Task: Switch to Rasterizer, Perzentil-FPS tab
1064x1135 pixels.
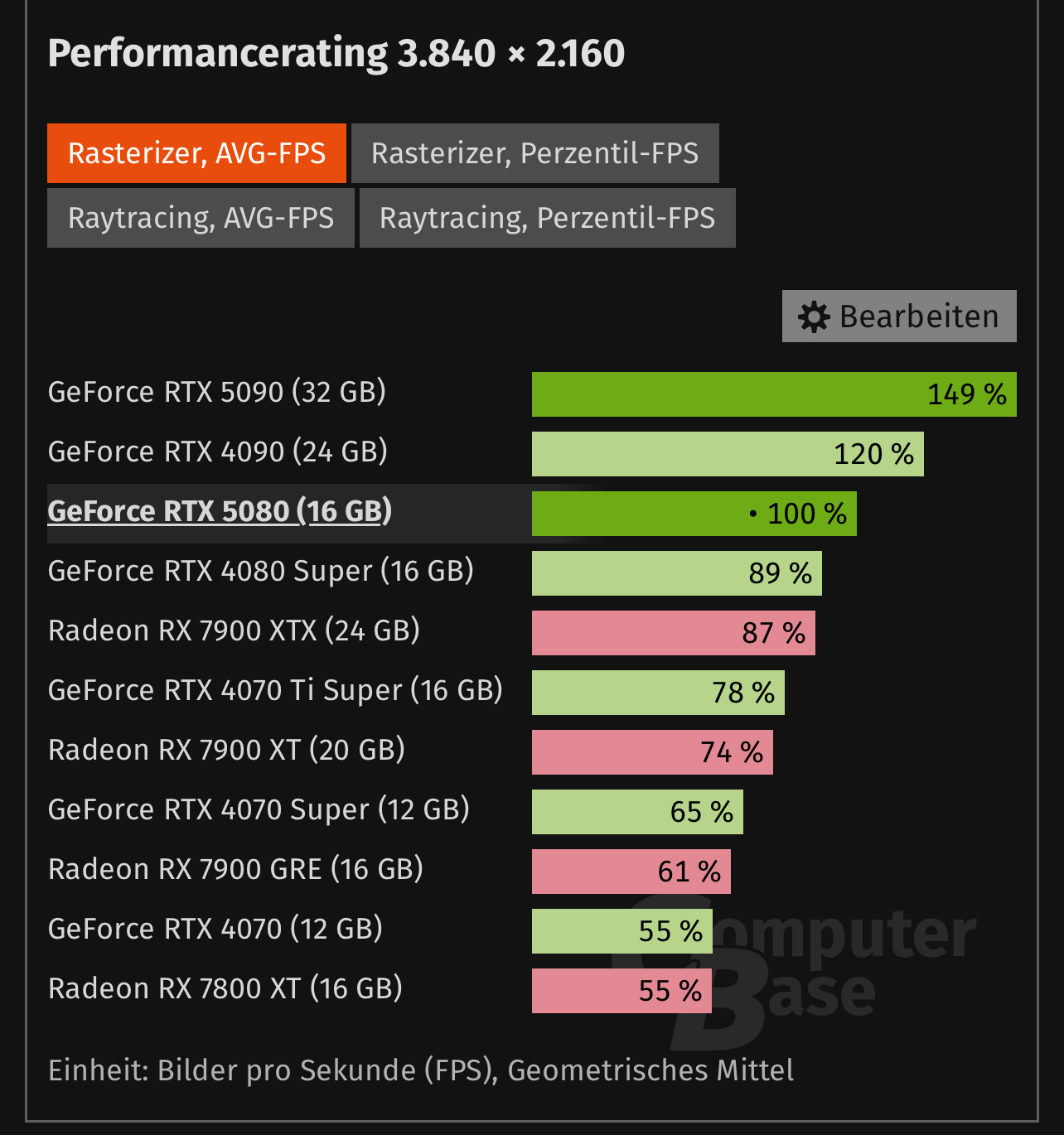Action: tap(534, 153)
